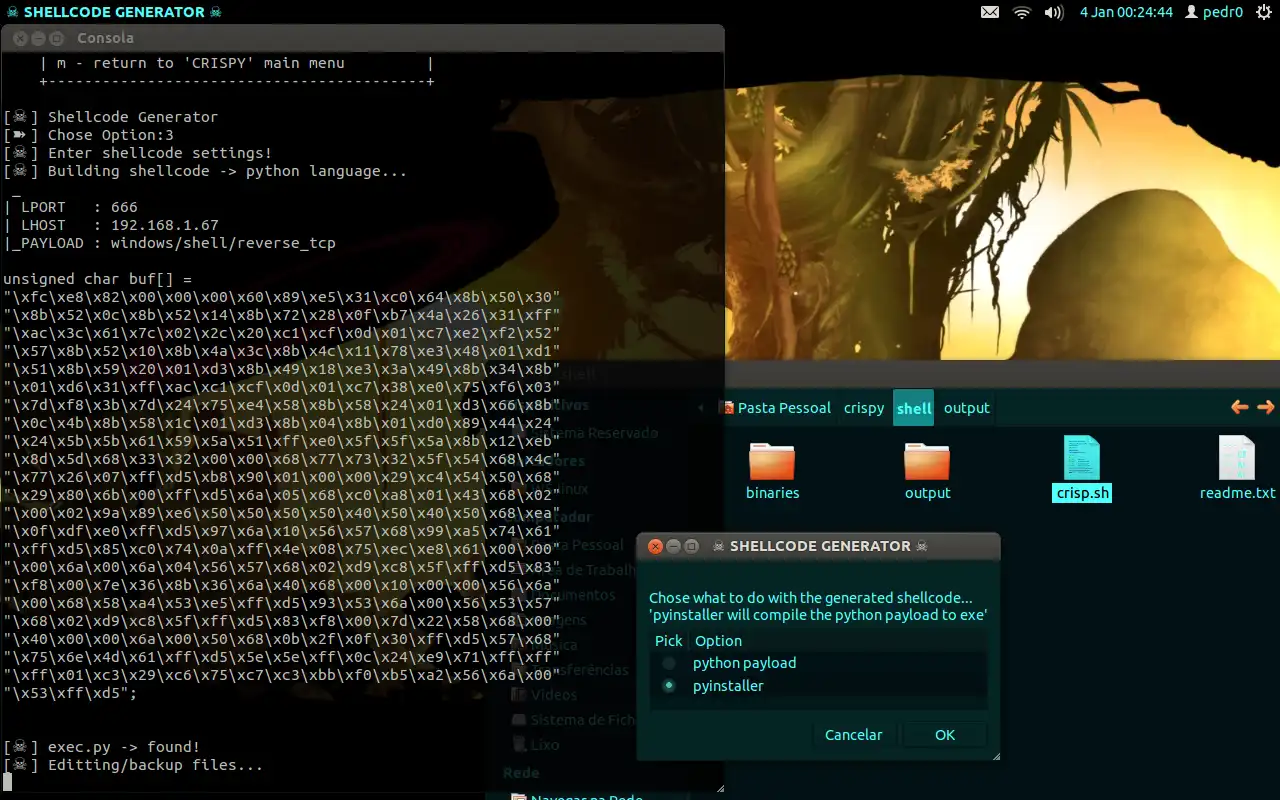Click the forward arrow in file manager

1265,407
